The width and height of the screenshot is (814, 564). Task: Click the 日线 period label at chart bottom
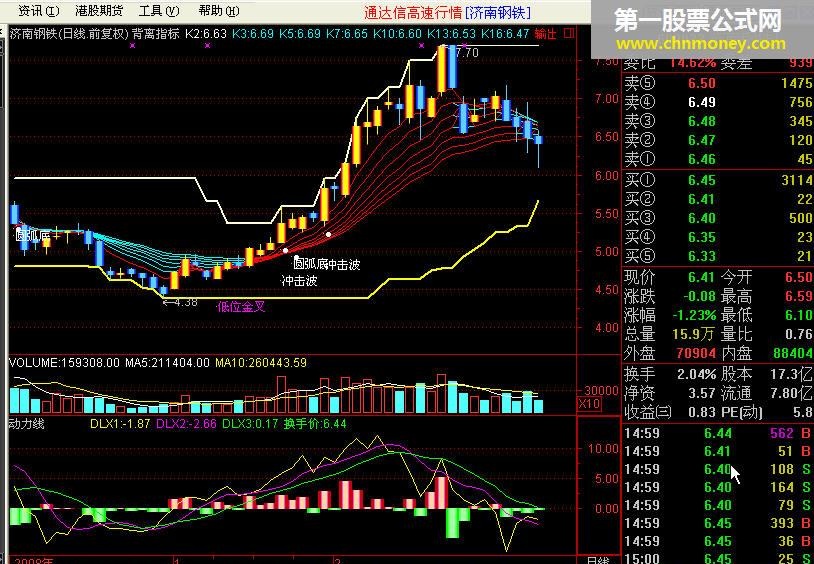(598, 560)
